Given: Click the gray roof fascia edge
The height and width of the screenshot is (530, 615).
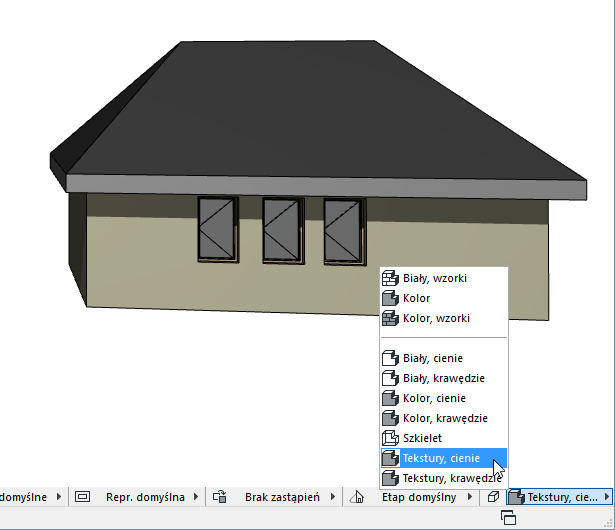Looking at the screenshot, I should [x=326, y=187].
